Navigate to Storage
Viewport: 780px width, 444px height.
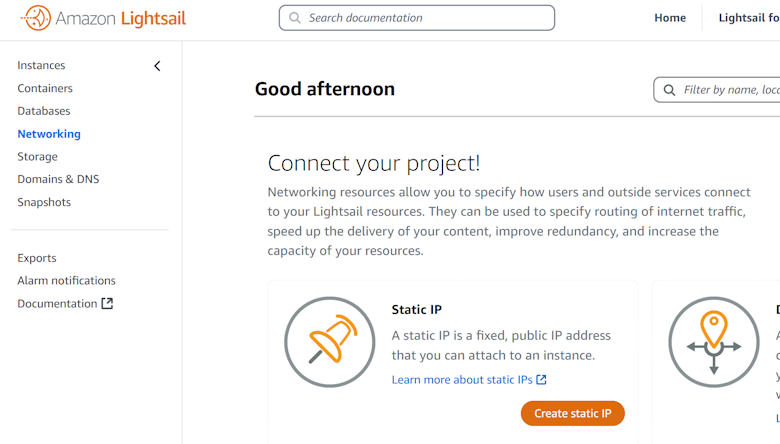click(37, 157)
